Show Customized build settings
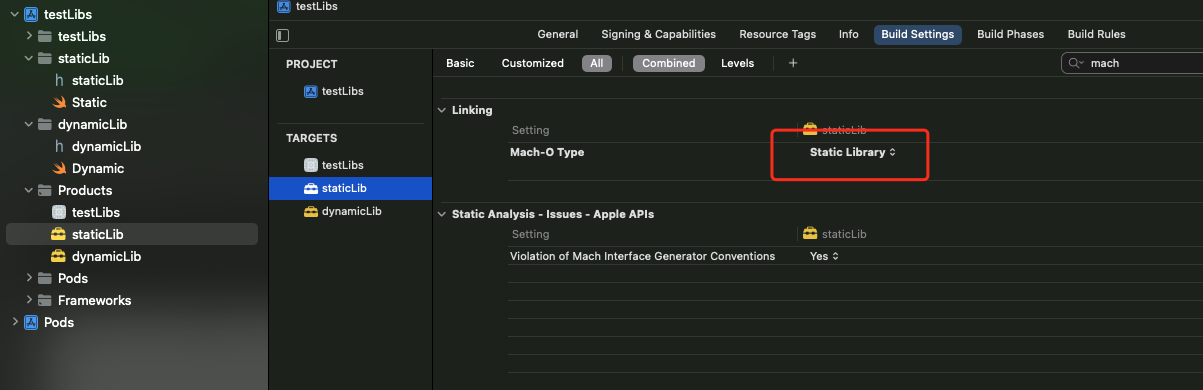 tap(532, 63)
